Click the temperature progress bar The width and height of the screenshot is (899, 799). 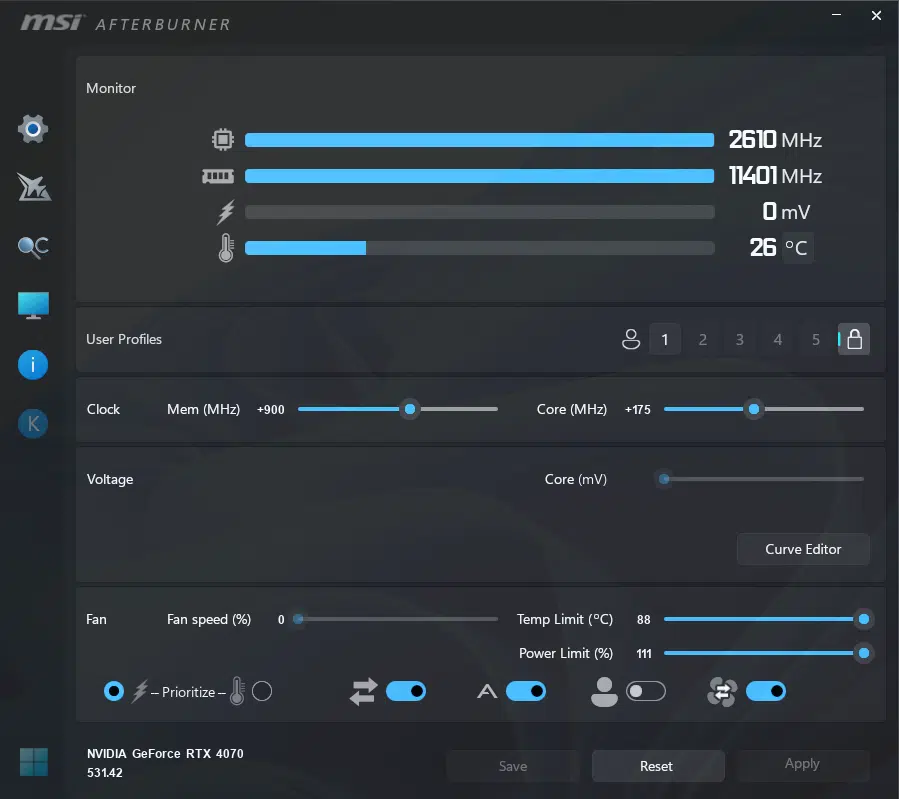pos(479,248)
